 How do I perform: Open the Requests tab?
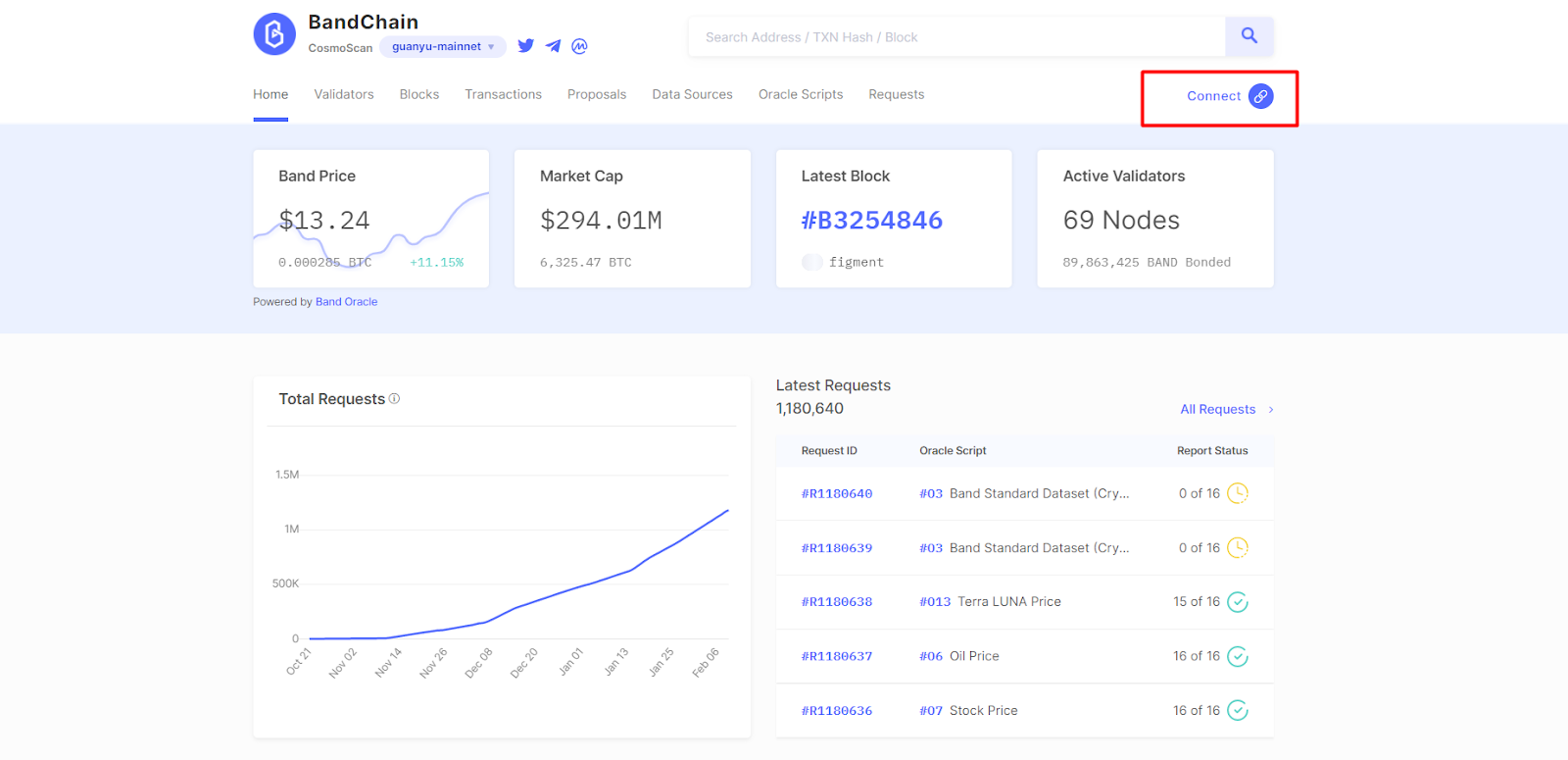[x=897, y=95]
